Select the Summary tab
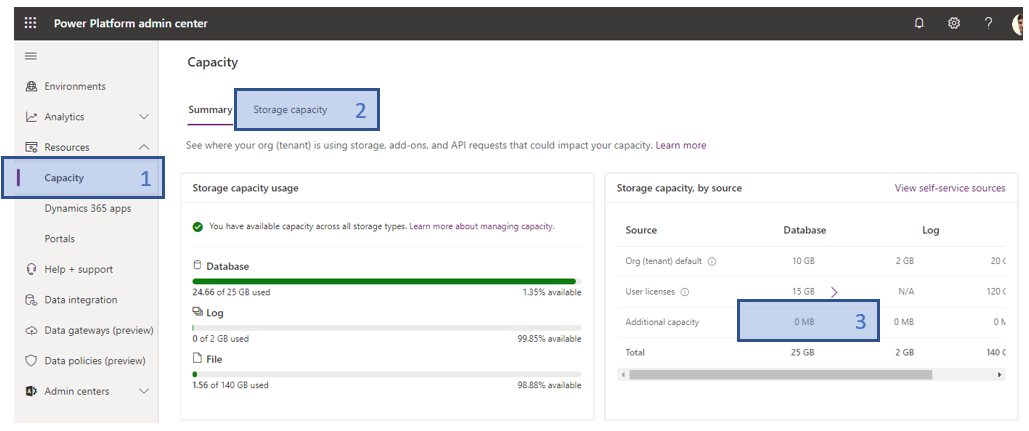 [210, 110]
